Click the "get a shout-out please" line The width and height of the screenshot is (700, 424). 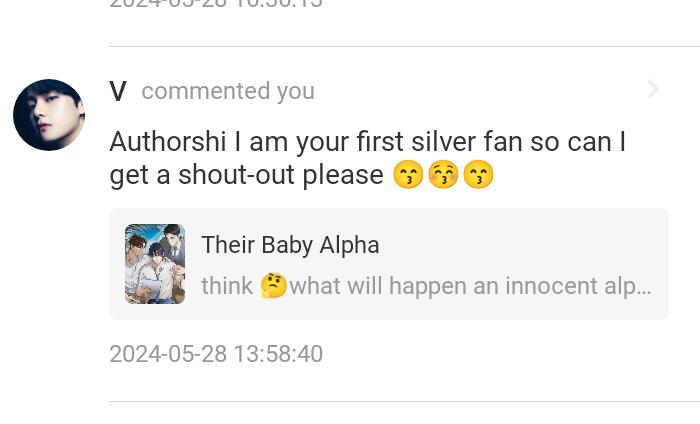[x=246, y=175]
